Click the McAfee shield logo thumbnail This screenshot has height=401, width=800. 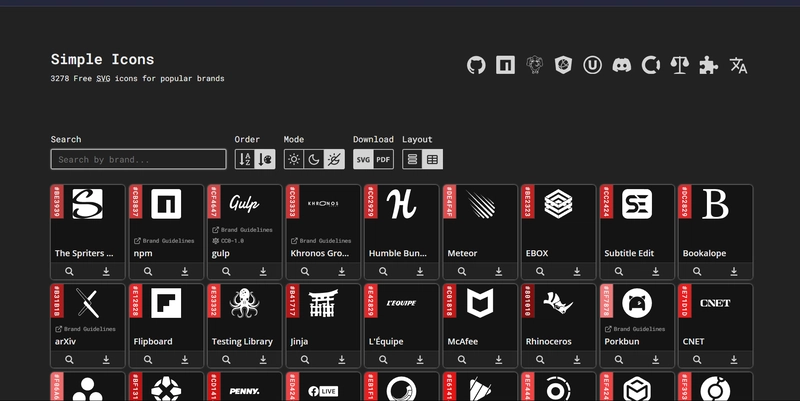480,303
